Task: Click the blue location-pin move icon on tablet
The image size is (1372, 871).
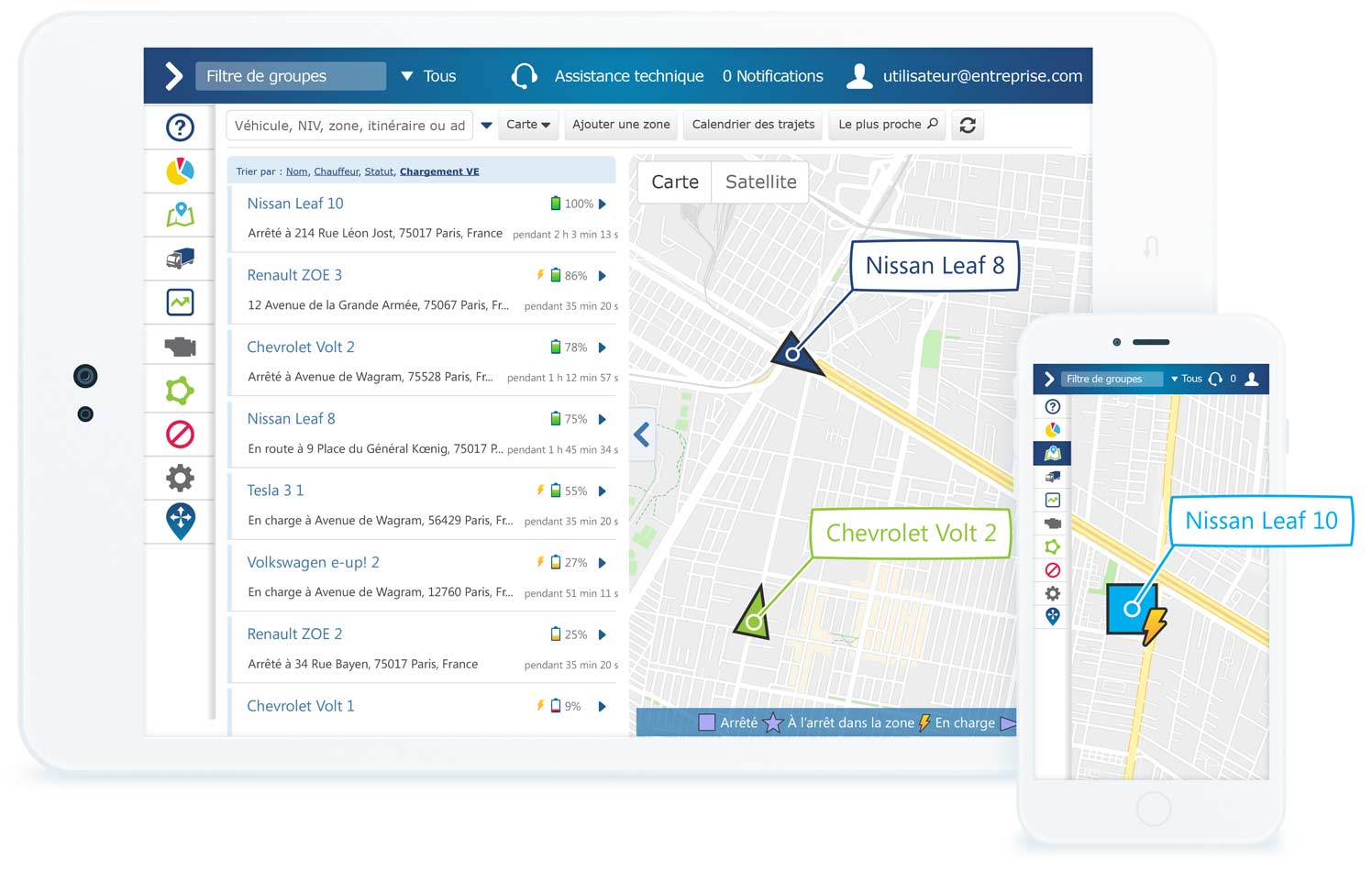Action: 180,521
